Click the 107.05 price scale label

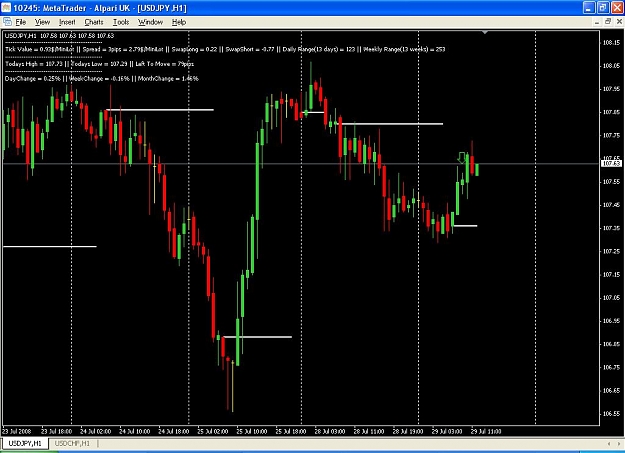611,297
